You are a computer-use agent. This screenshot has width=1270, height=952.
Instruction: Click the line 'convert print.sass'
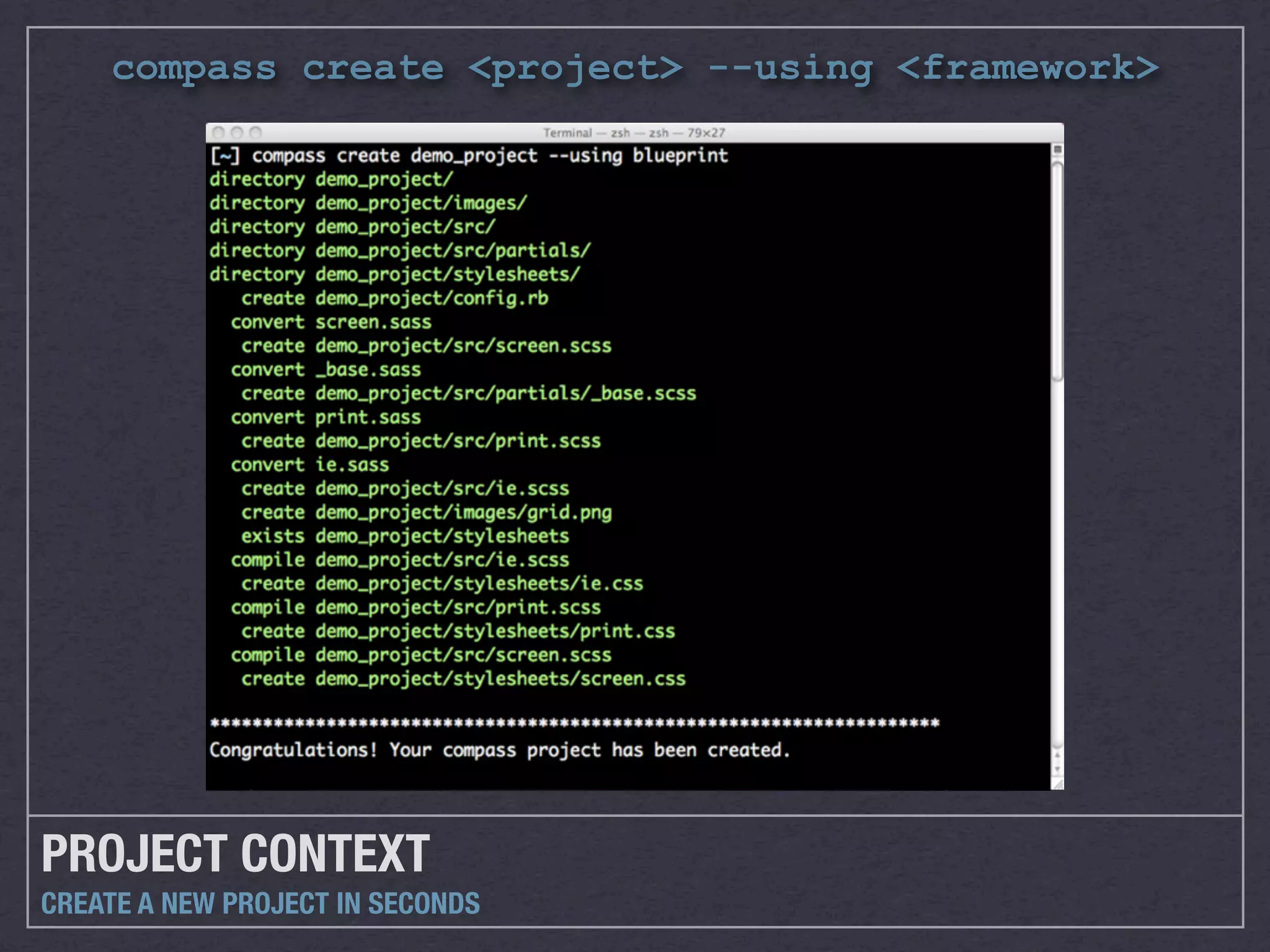[326, 418]
